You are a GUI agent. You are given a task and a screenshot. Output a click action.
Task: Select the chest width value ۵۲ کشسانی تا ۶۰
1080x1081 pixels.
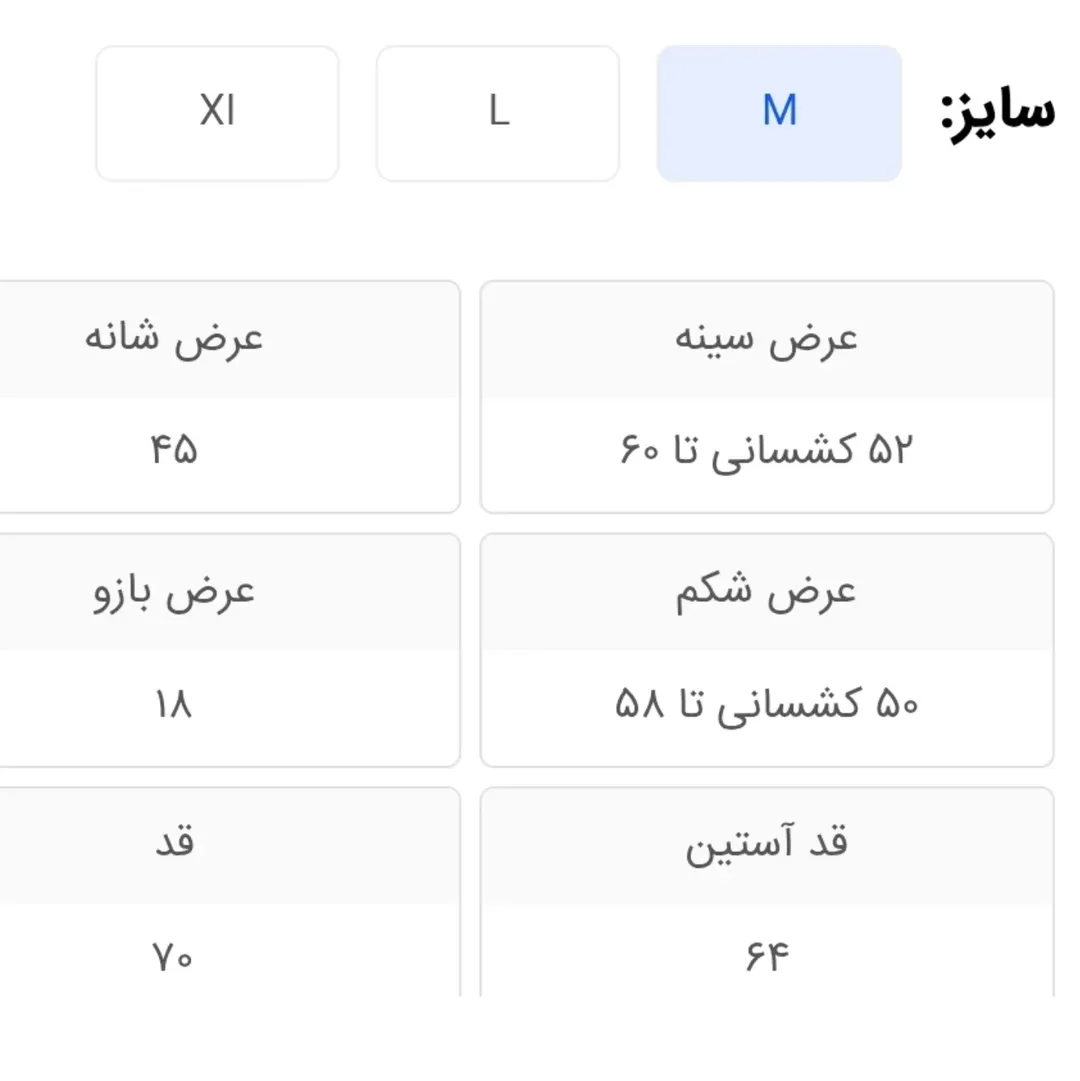[x=767, y=452]
